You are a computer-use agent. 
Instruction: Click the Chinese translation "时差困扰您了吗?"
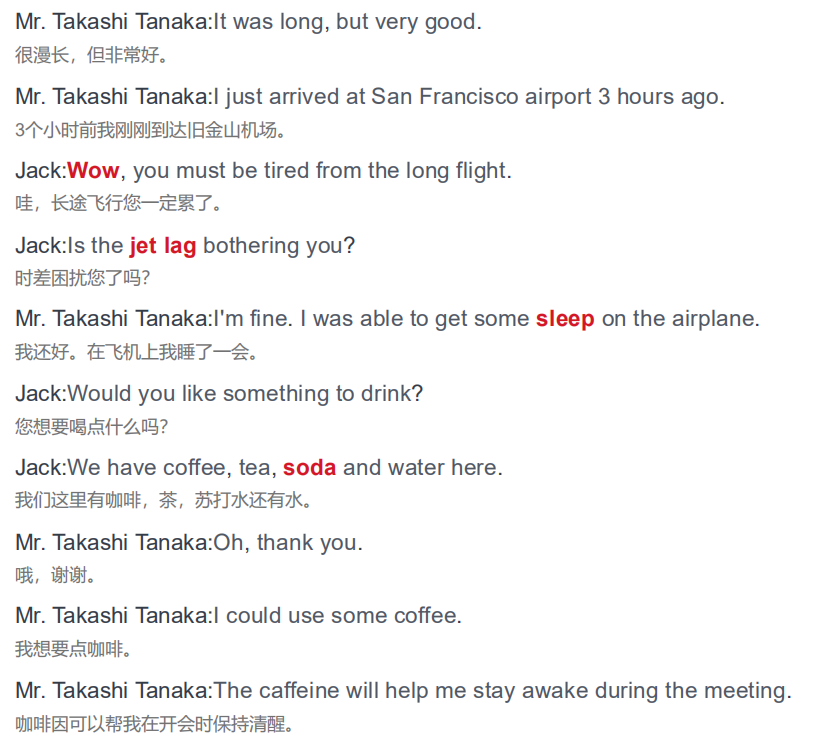(82, 278)
